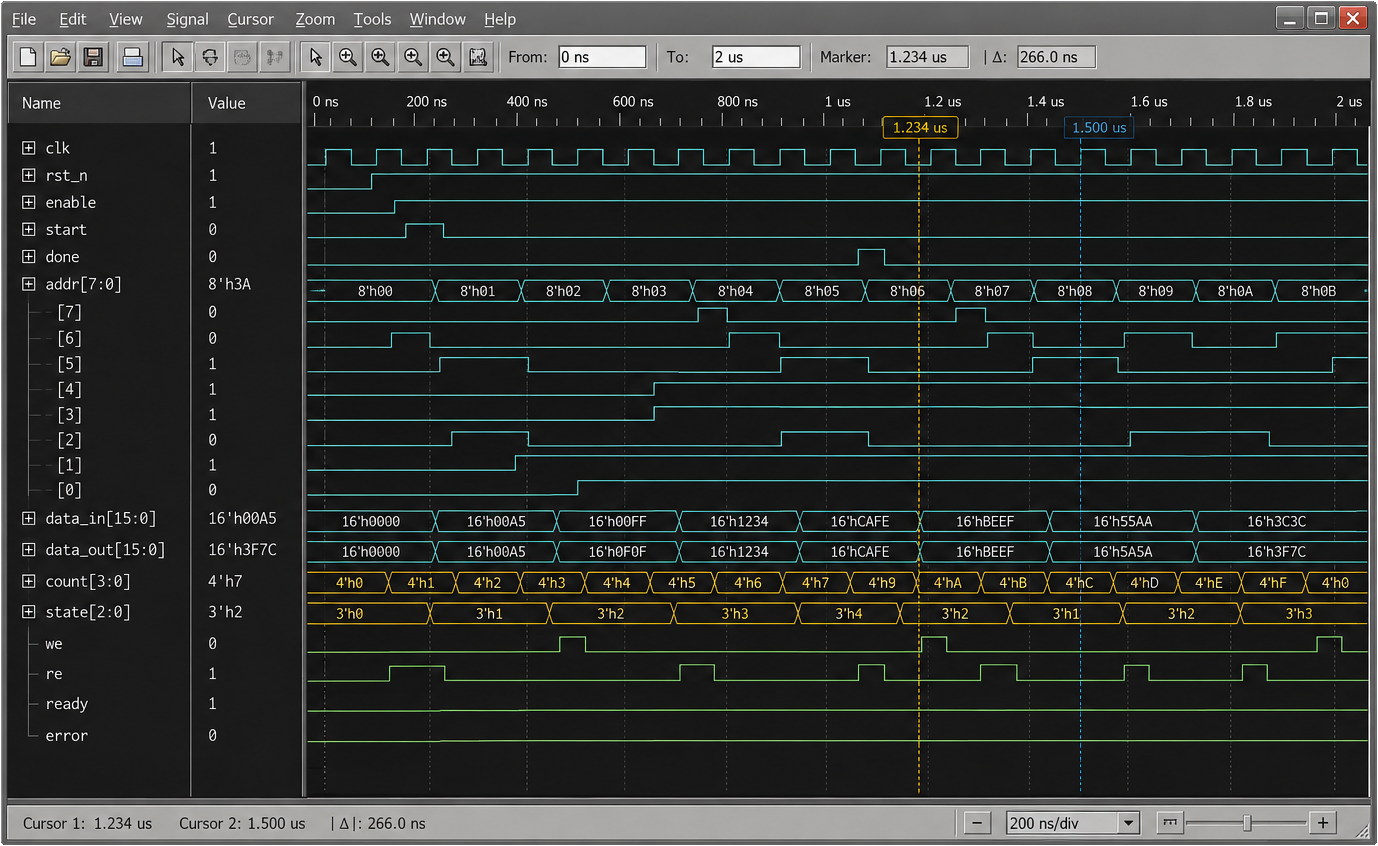Click Cursor 2: 1.500 us in status bar
This screenshot has height=846, width=1378.
[242, 824]
